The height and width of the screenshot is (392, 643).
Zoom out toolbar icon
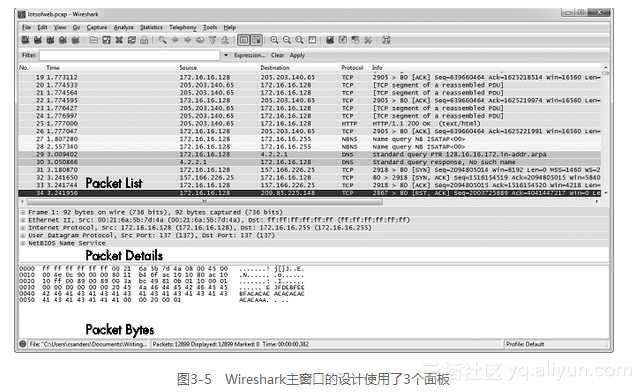pyautogui.click(x=287, y=40)
